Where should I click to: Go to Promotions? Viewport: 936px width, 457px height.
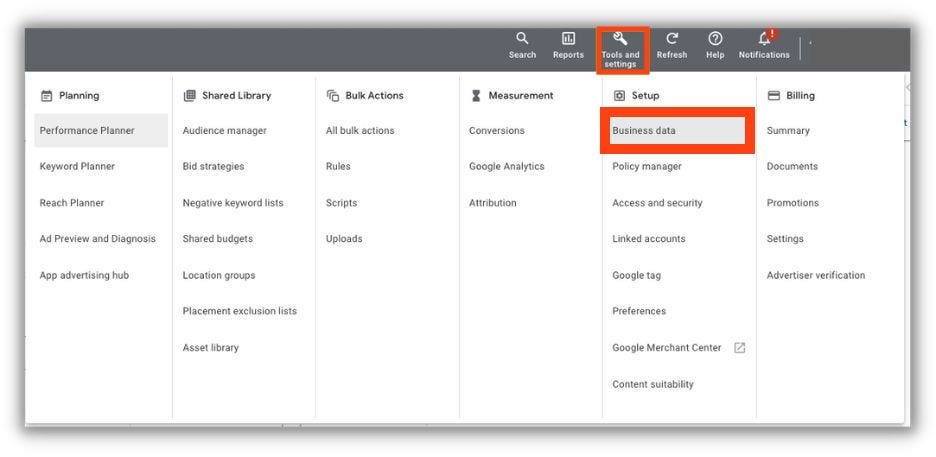(793, 203)
